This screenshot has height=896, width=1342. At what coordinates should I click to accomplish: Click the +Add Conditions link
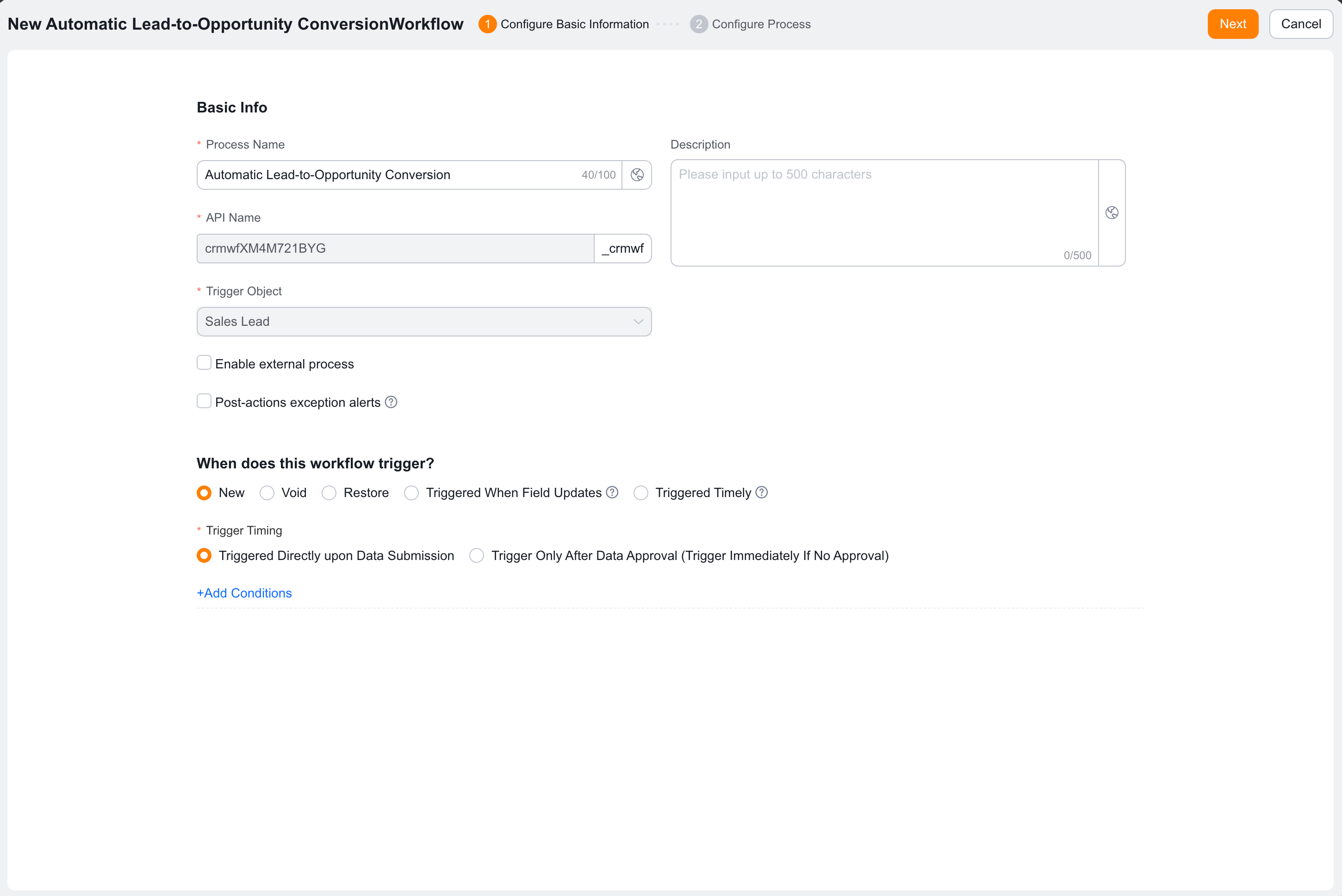244,593
